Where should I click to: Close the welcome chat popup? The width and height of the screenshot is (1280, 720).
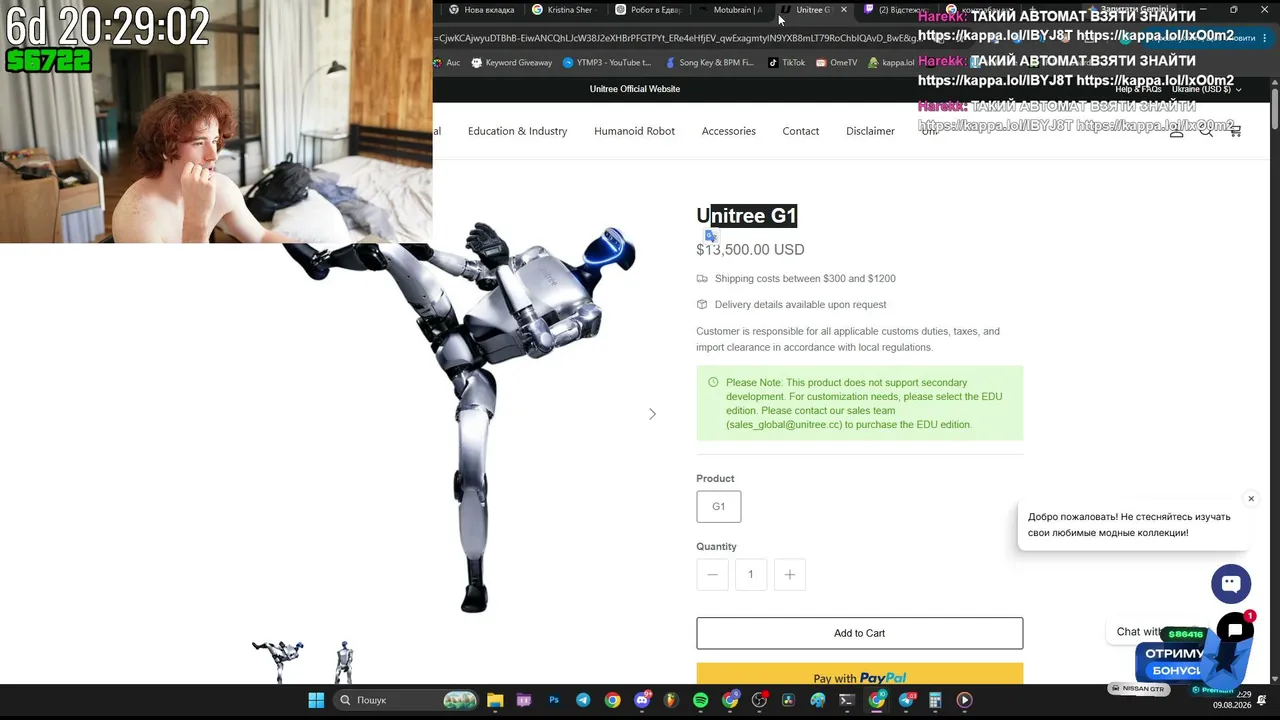[x=1250, y=499]
